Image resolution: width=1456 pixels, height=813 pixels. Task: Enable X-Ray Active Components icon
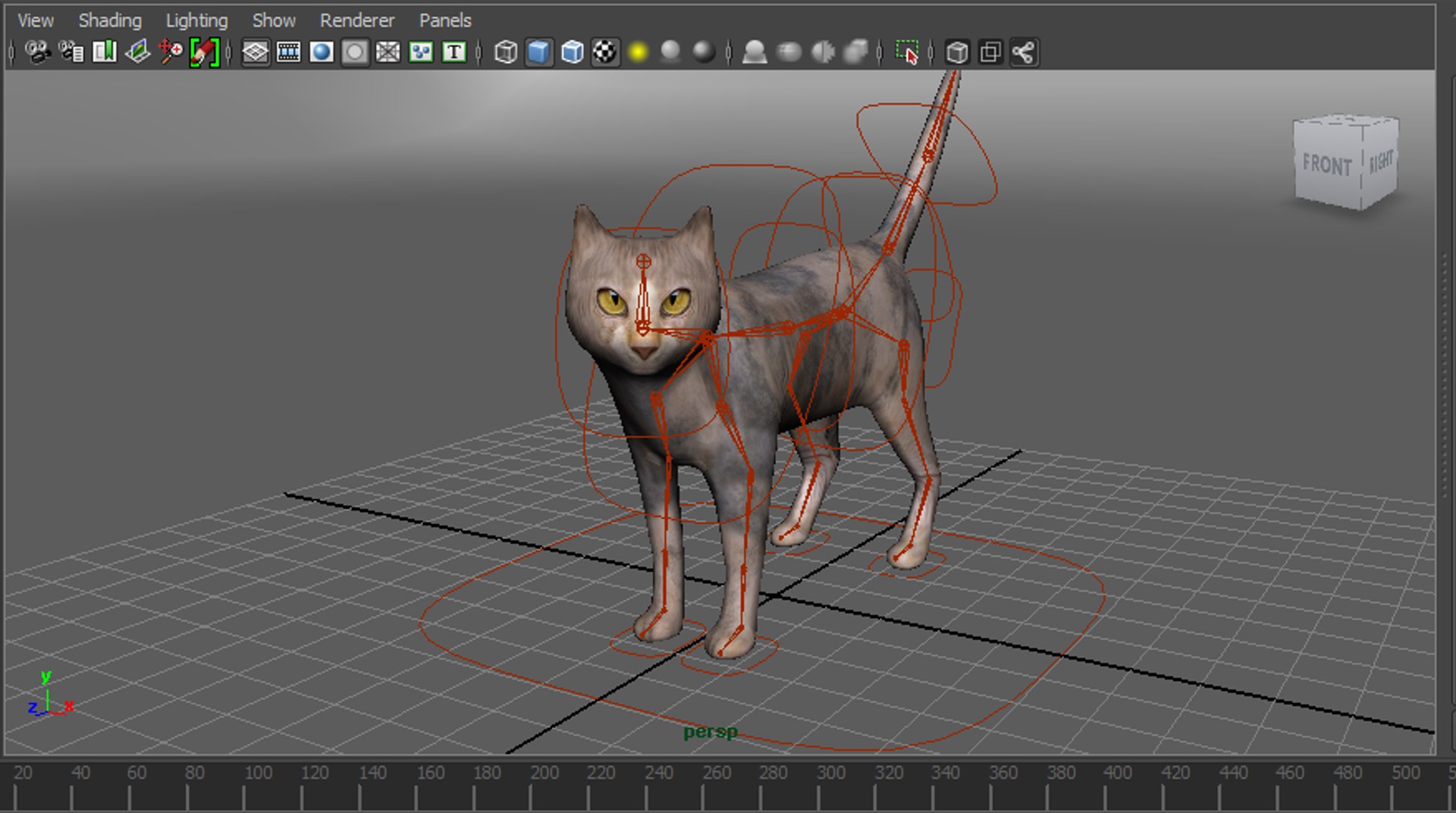click(990, 52)
